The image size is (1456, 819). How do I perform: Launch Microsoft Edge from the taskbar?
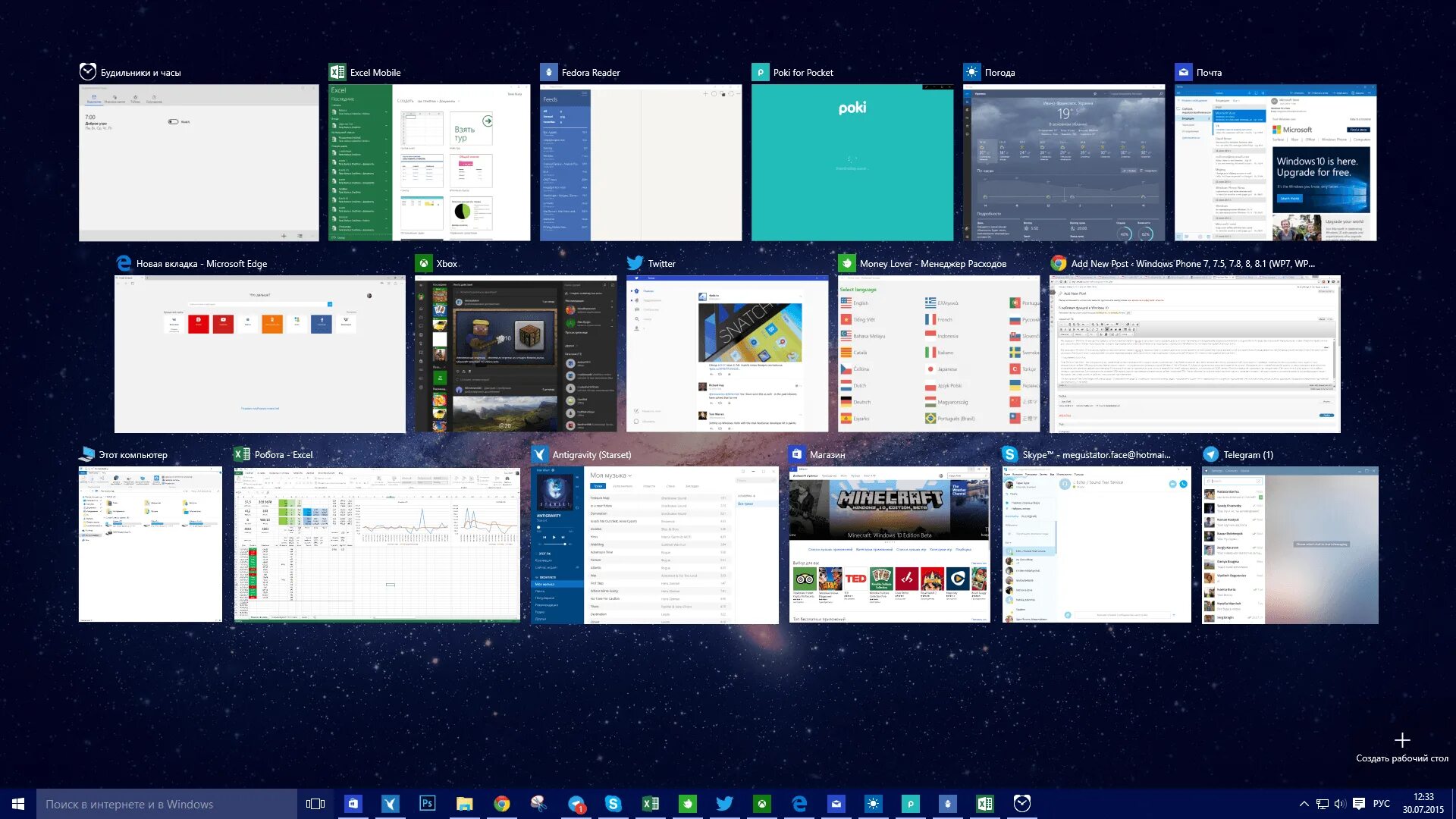(799, 804)
